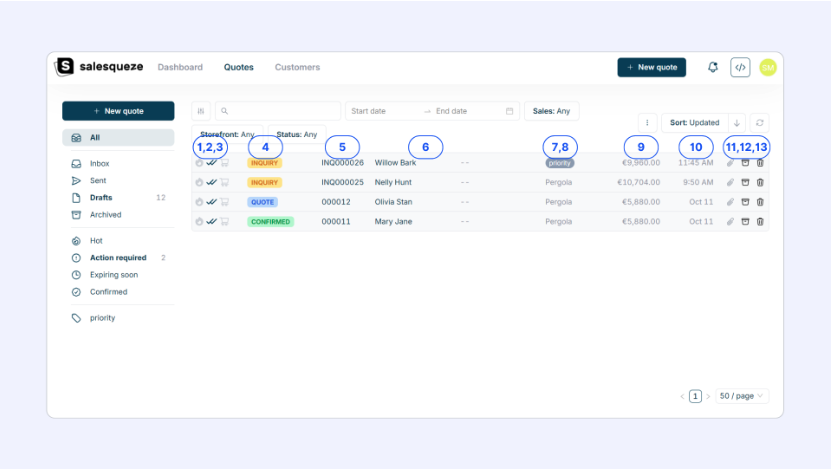Open the Sales: Any filter dropdown
The width and height of the screenshot is (833, 470).
[551, 111]
